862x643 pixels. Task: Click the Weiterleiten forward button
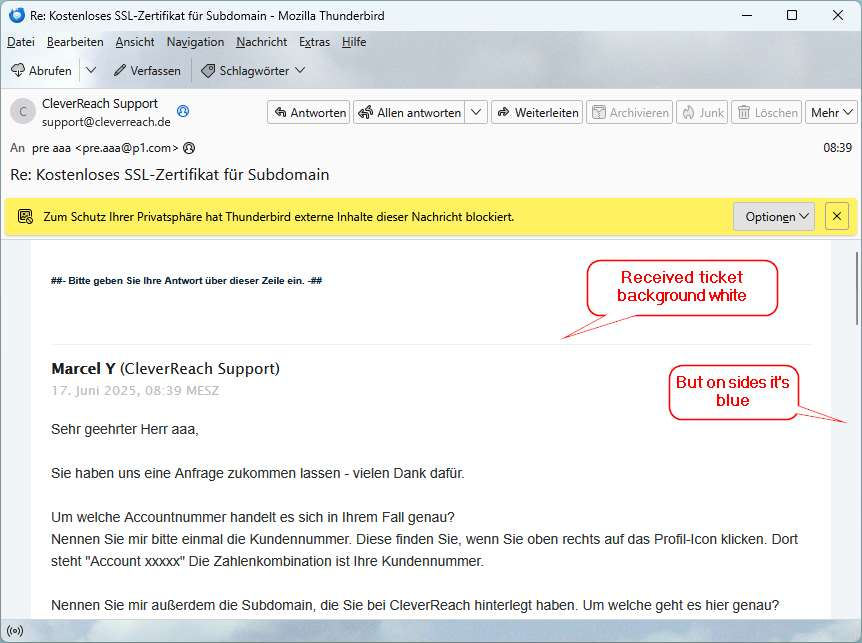click(x=537, y=113)
